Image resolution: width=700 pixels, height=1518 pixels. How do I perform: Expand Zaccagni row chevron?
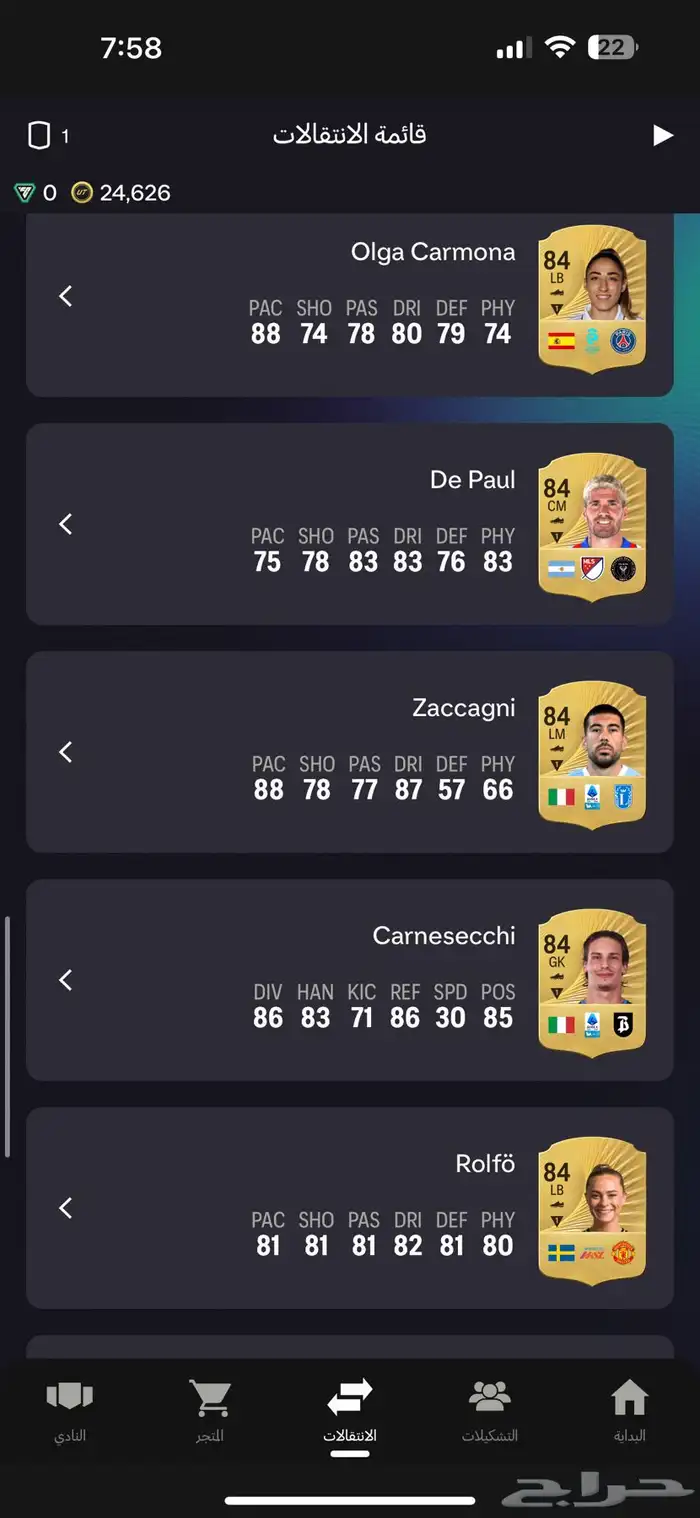point(66,752)
